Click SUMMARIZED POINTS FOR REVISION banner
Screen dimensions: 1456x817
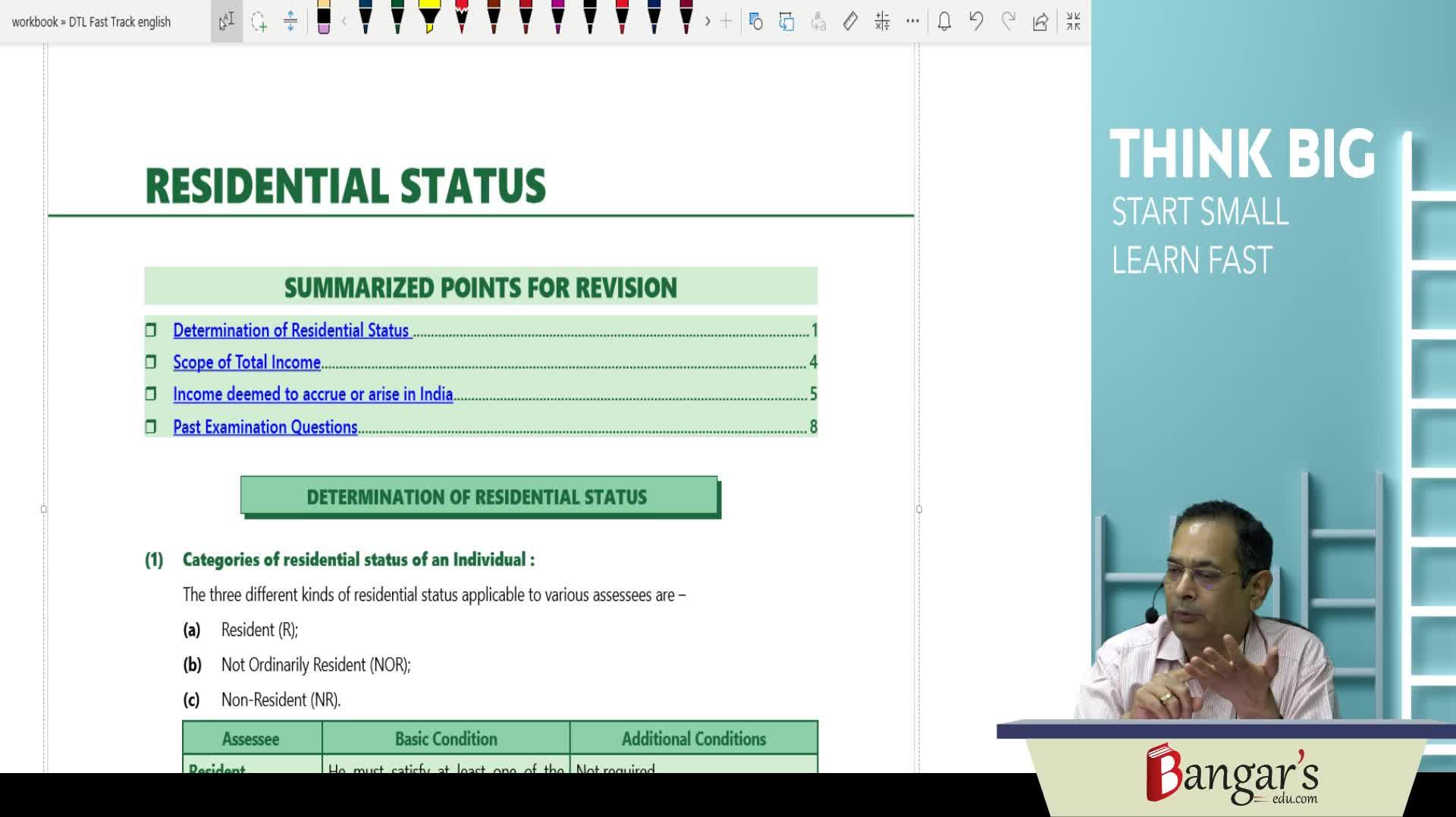pyautogui.click(x=481, y=287)
